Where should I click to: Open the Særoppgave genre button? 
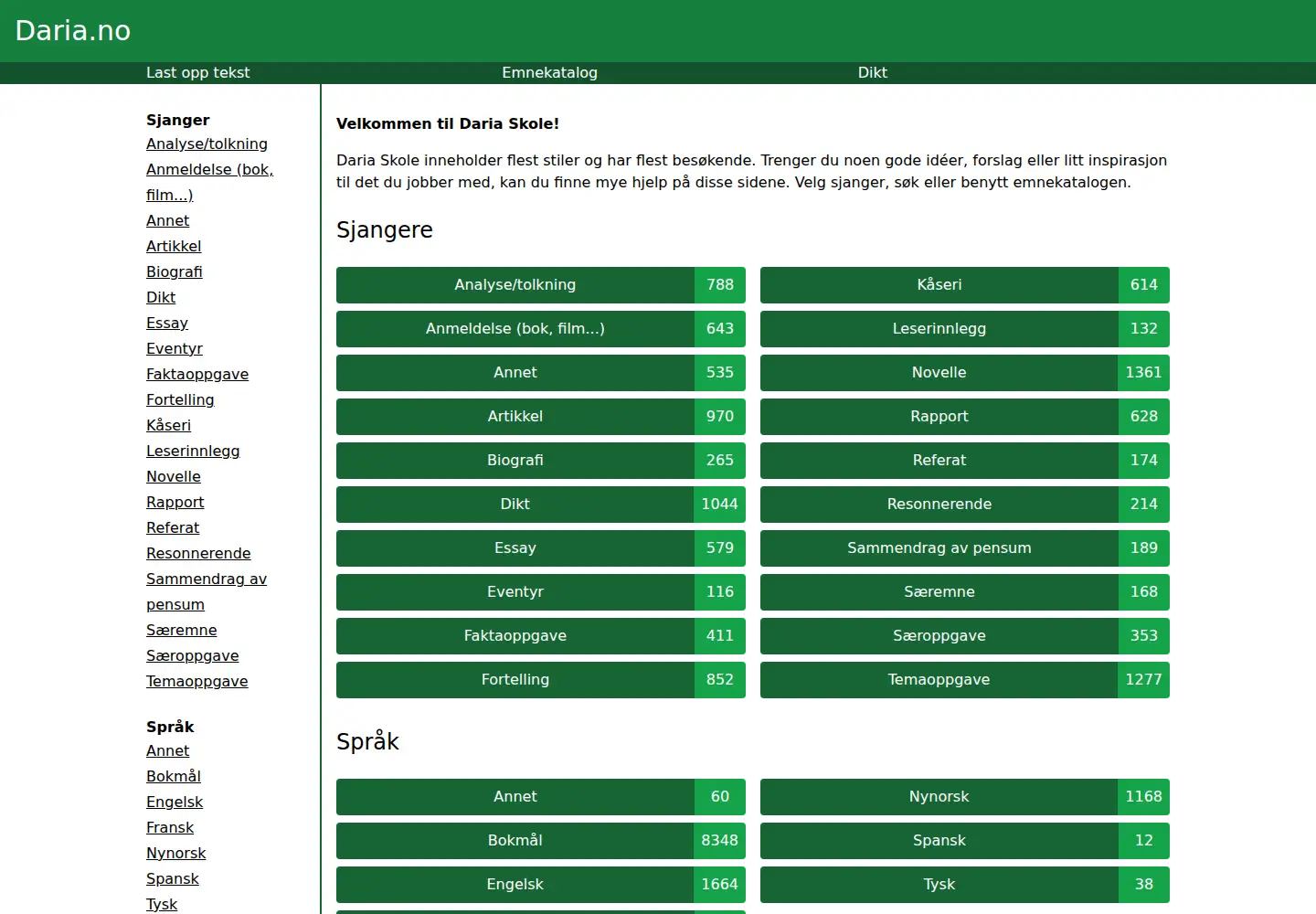tap(965, 636)
